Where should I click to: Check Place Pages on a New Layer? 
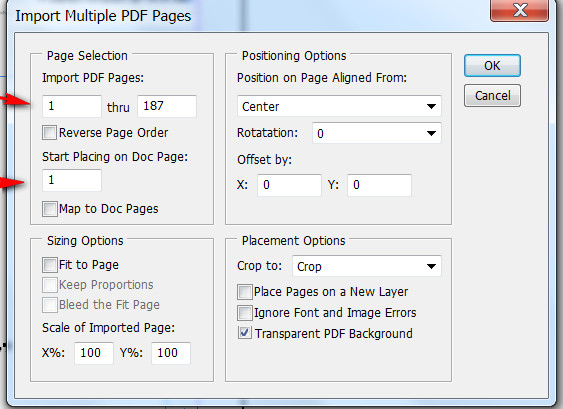coord(245,292)
